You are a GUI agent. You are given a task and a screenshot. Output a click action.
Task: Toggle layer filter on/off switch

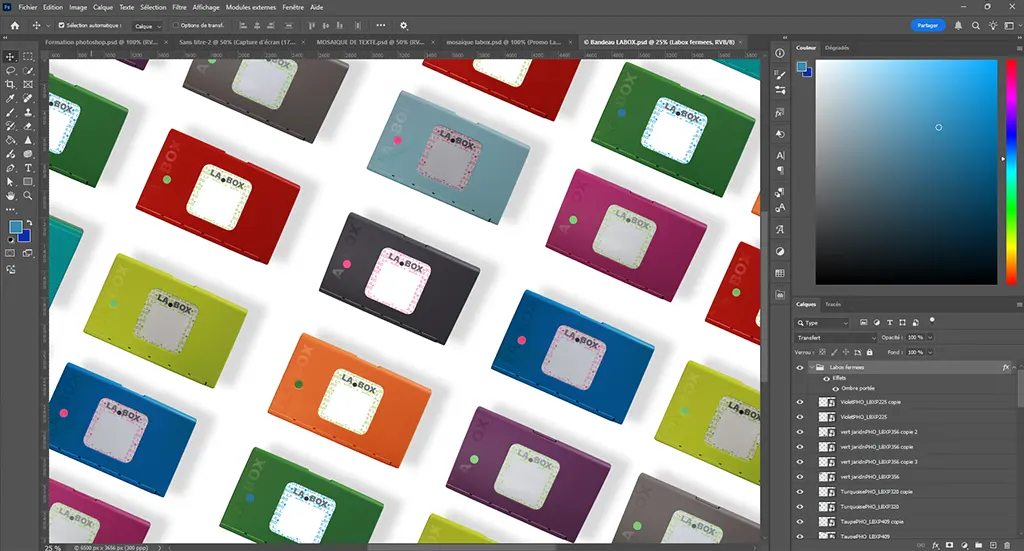932,321
